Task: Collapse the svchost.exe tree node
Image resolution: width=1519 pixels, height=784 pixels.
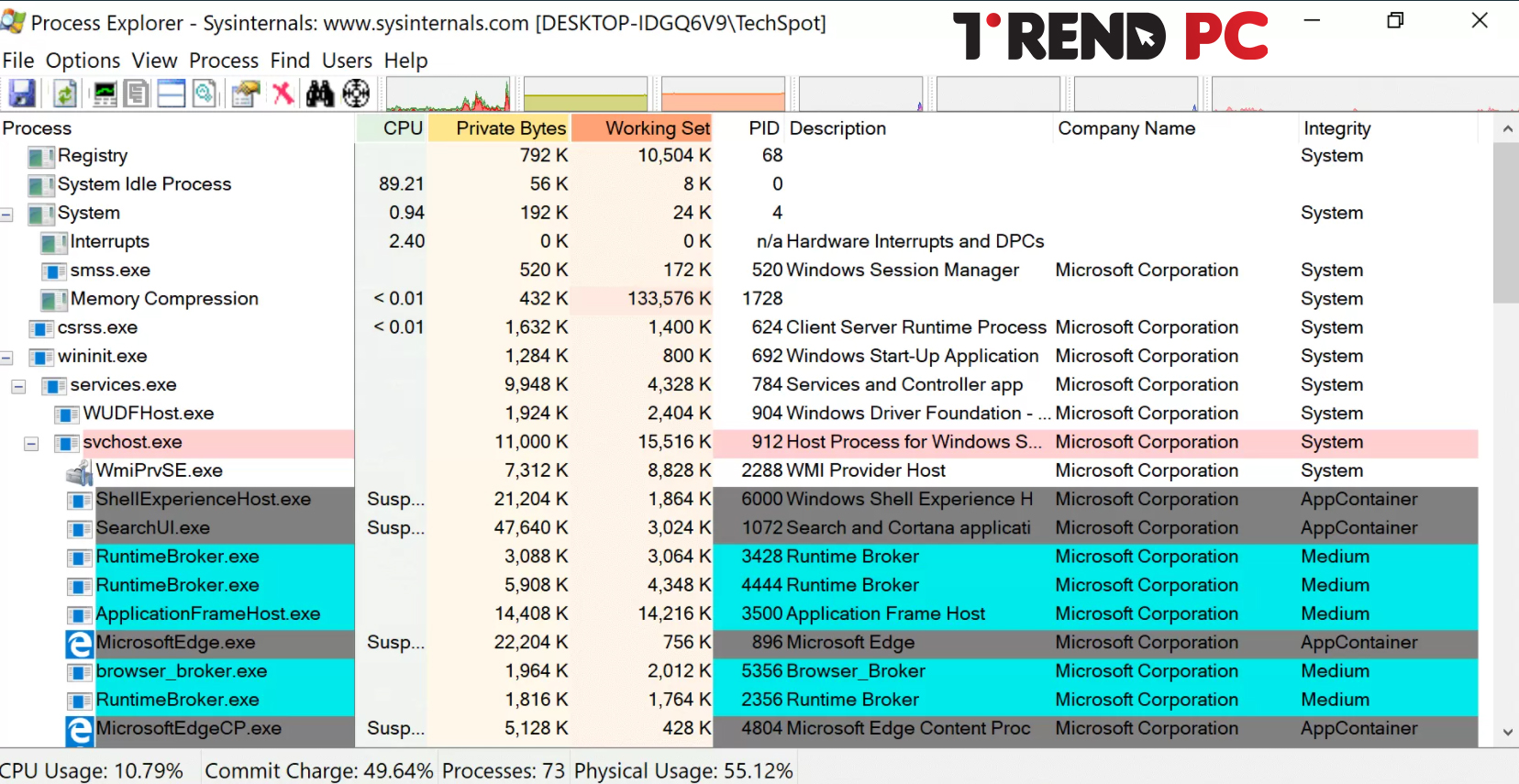Action: point(31,444)
